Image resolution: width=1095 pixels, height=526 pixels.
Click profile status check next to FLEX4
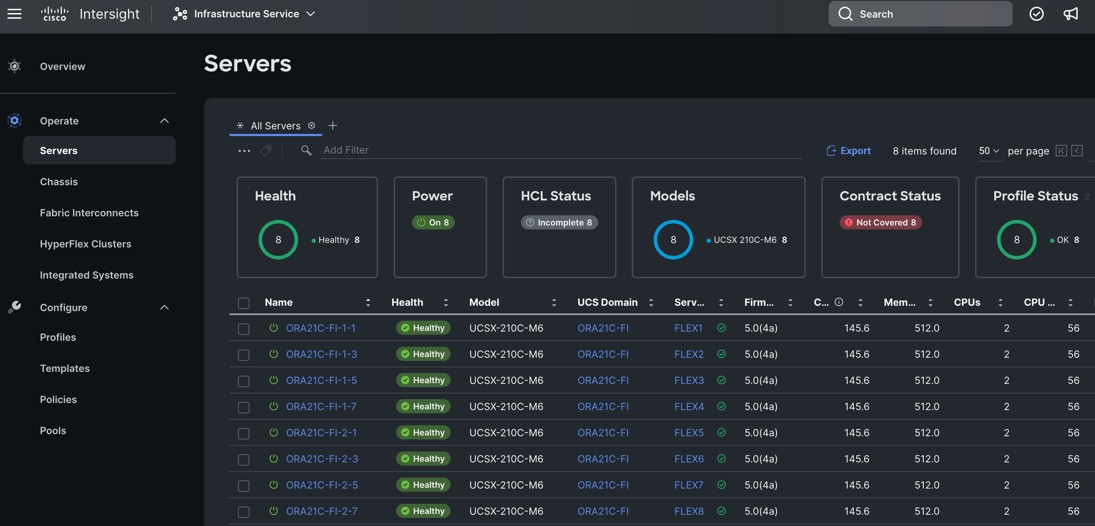721,407
